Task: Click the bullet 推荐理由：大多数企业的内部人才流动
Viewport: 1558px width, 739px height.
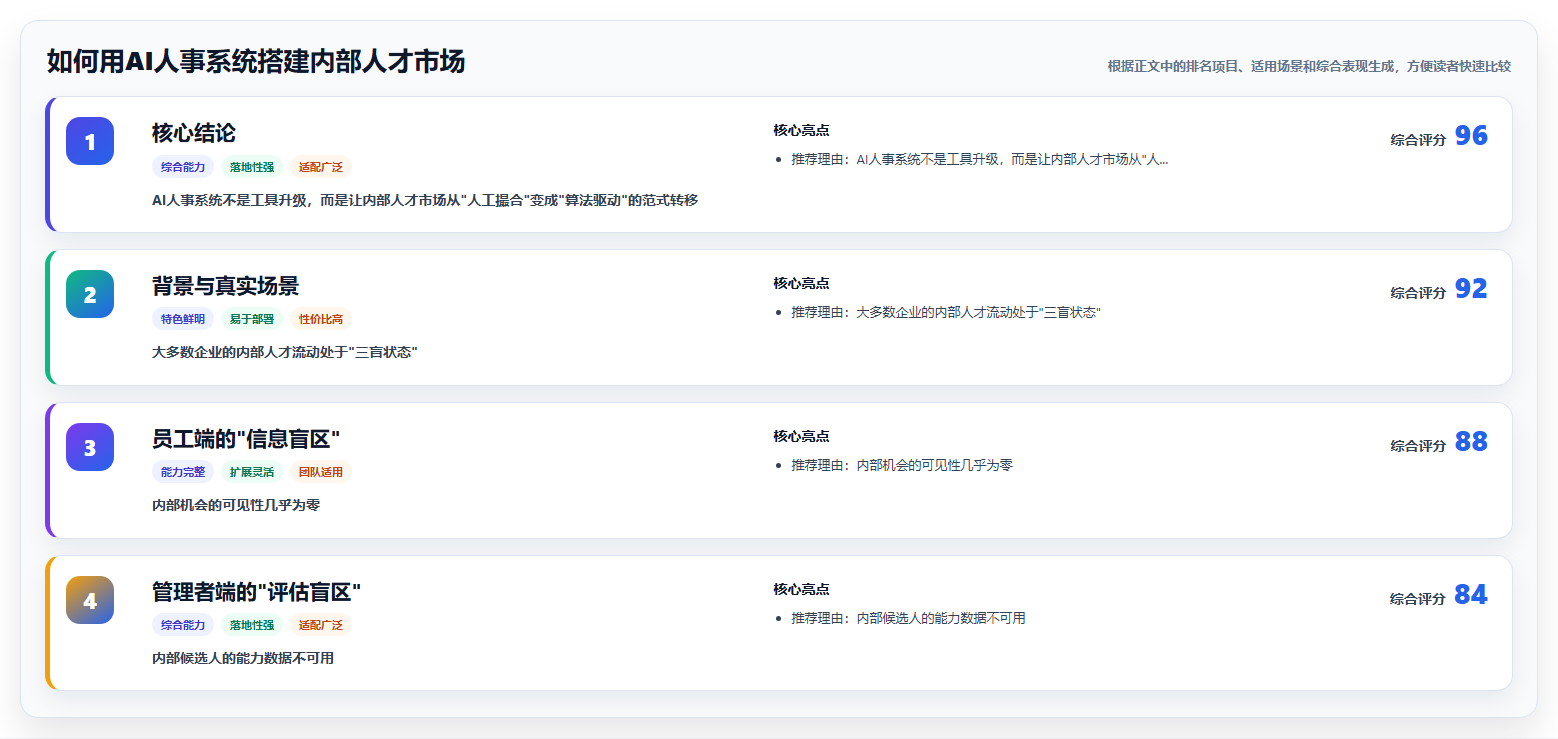Action: click(946, 312)
